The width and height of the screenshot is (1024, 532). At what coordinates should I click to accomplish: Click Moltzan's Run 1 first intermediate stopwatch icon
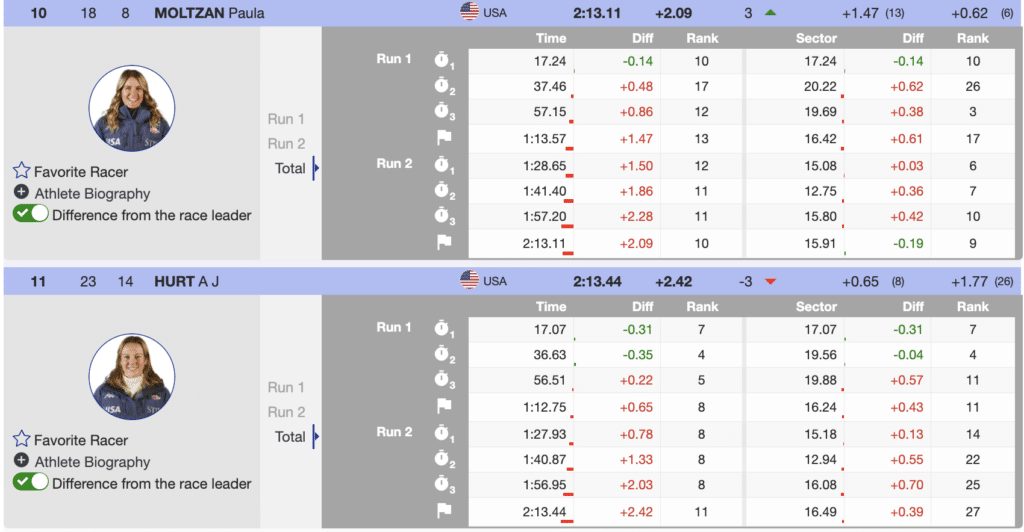tap(444, 60)
